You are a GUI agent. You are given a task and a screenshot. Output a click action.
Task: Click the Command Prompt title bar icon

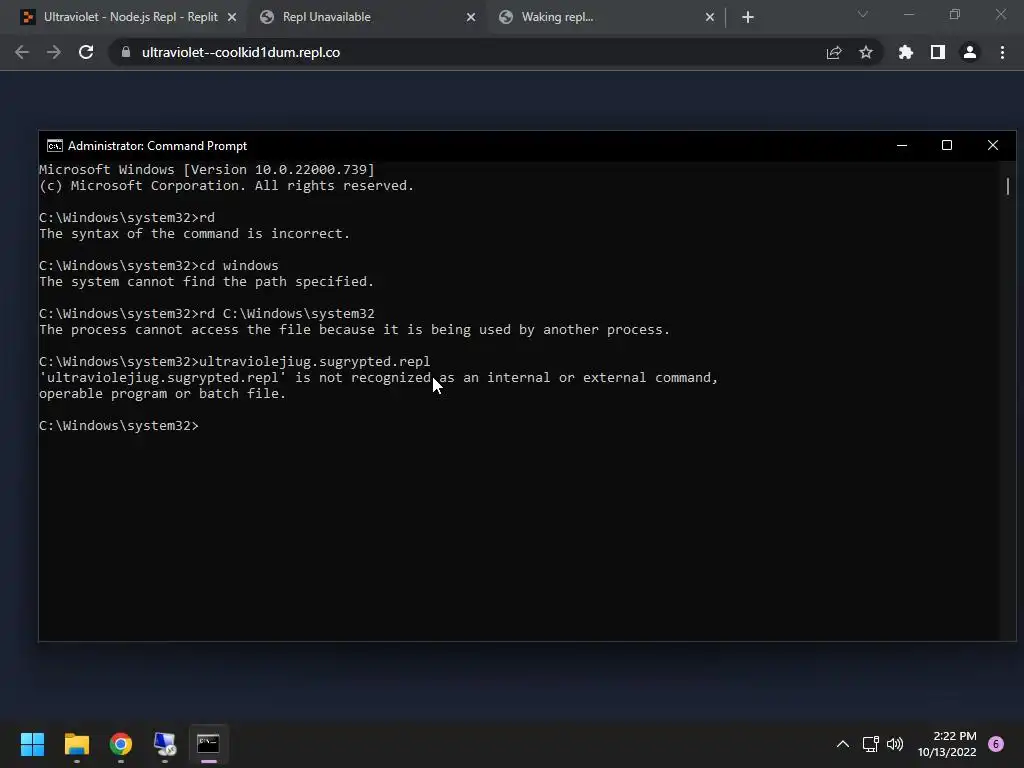point(55,146)
